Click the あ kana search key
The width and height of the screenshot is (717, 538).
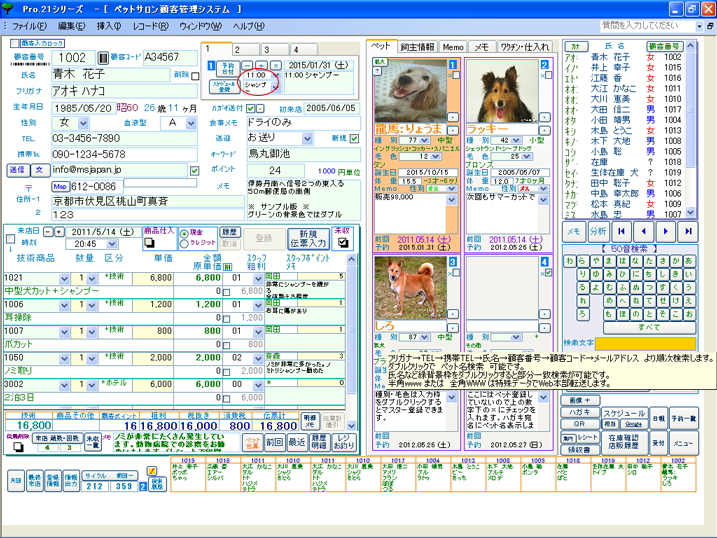coord(689,261)
